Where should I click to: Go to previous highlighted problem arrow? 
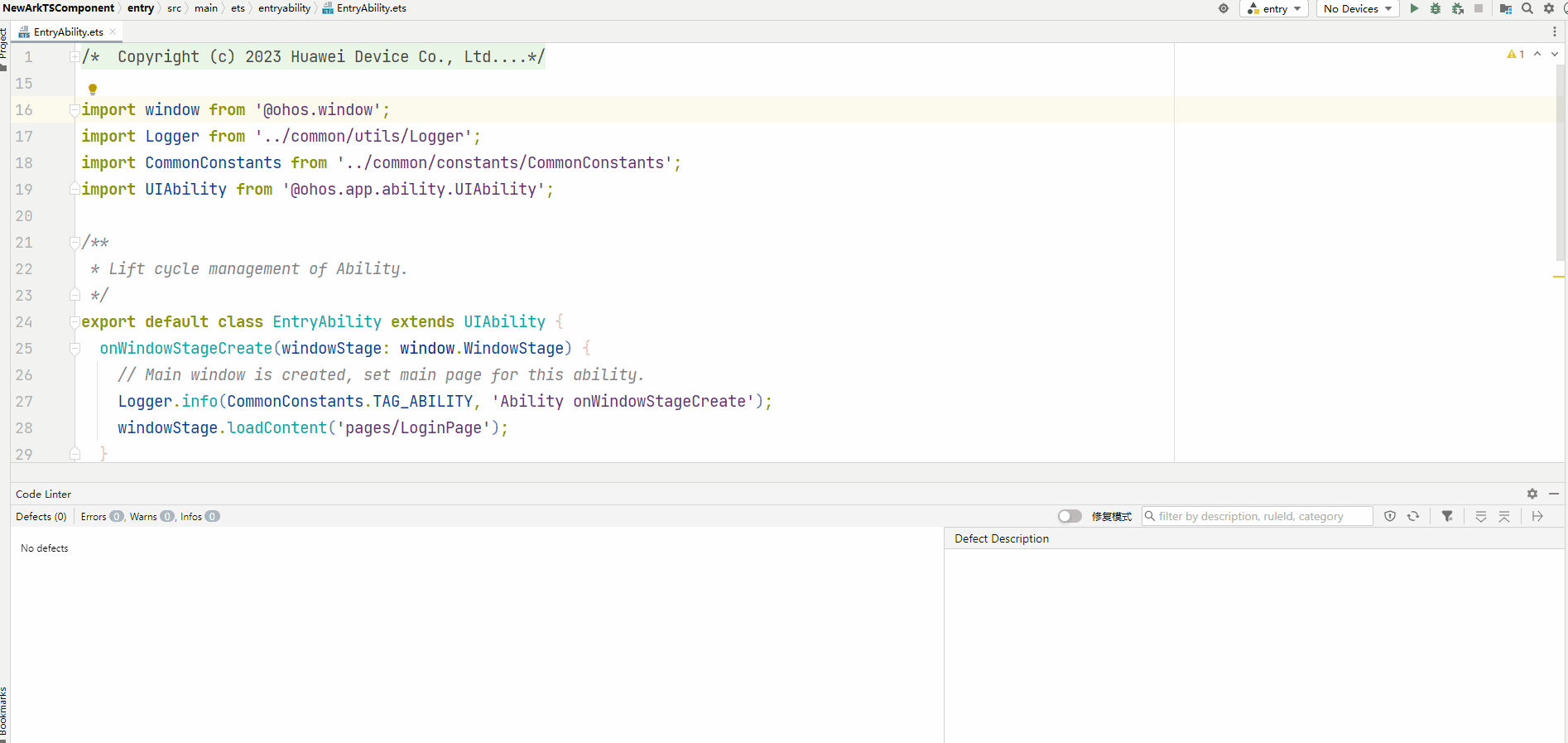click(x=1537, y=54)
